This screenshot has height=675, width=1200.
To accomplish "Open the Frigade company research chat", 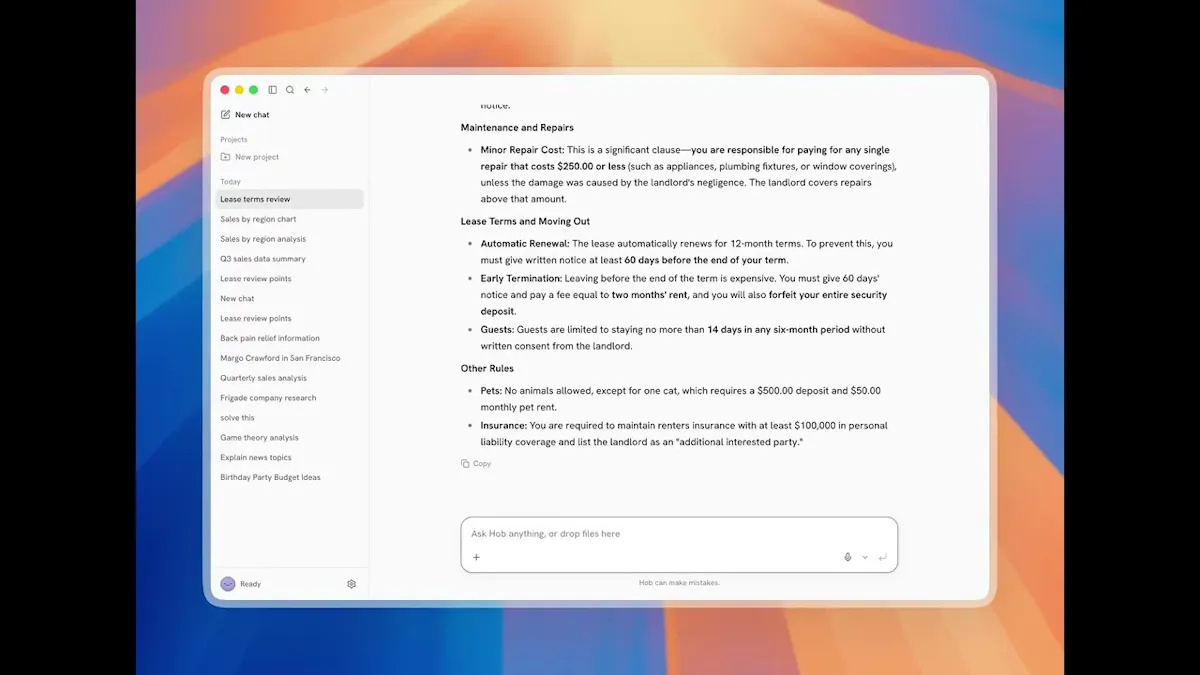I will coord(290,398).
